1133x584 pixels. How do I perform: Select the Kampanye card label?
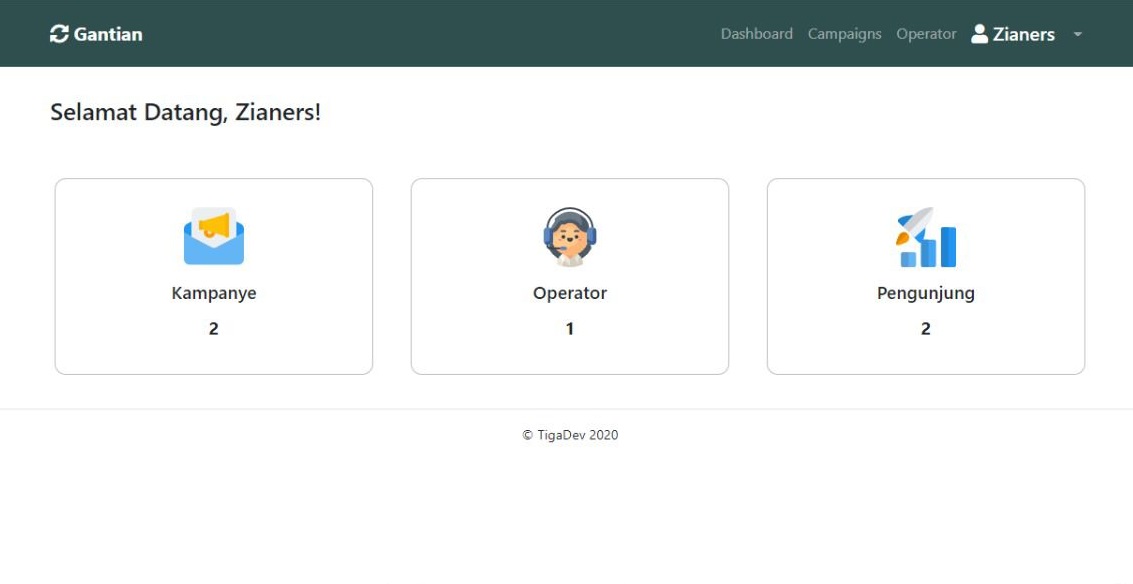coord(214,293)
